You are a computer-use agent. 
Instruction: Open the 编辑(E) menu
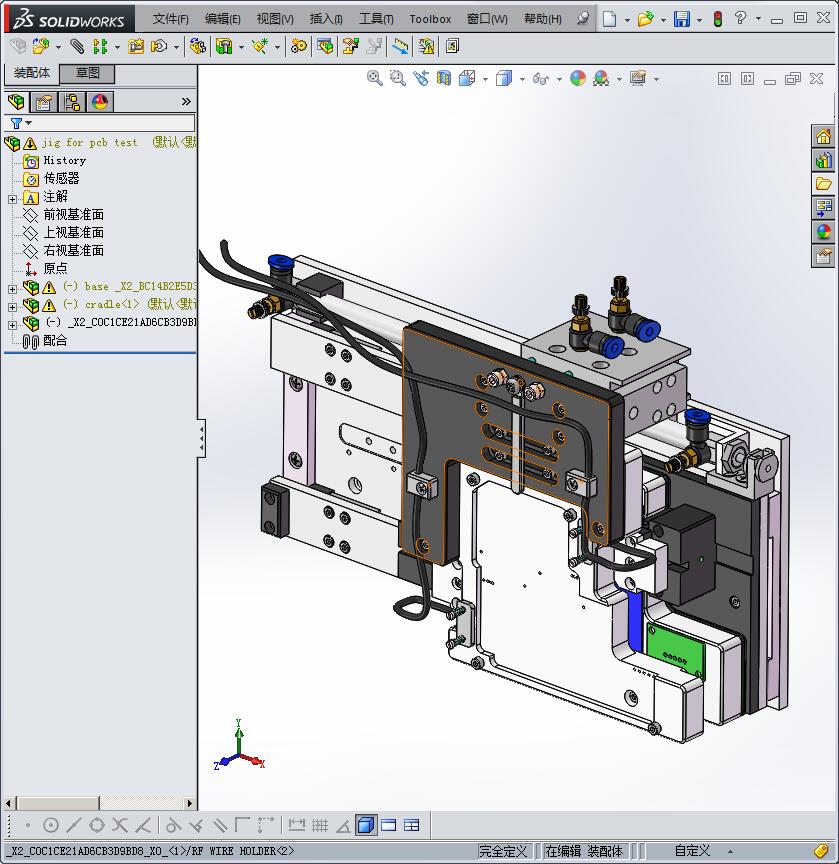(x=223, y=19)
